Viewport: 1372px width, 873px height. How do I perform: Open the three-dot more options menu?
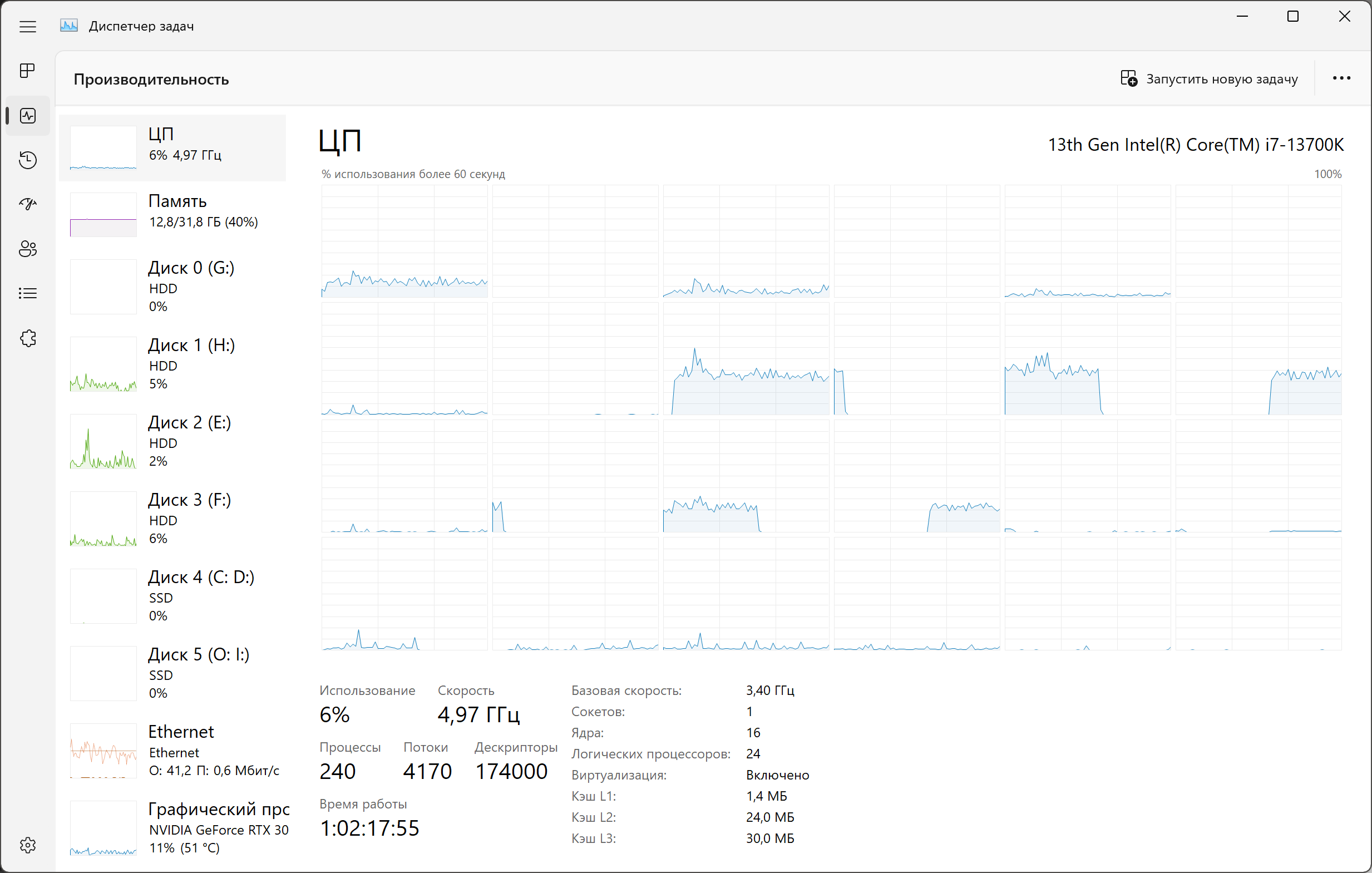point(1341,78)
